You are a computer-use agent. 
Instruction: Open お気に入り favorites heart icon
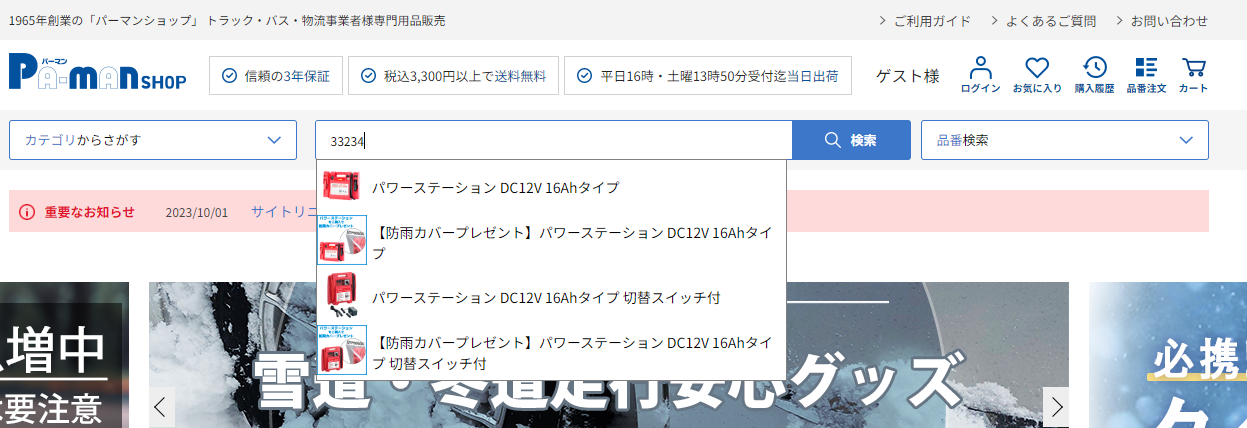(1037, 75)
